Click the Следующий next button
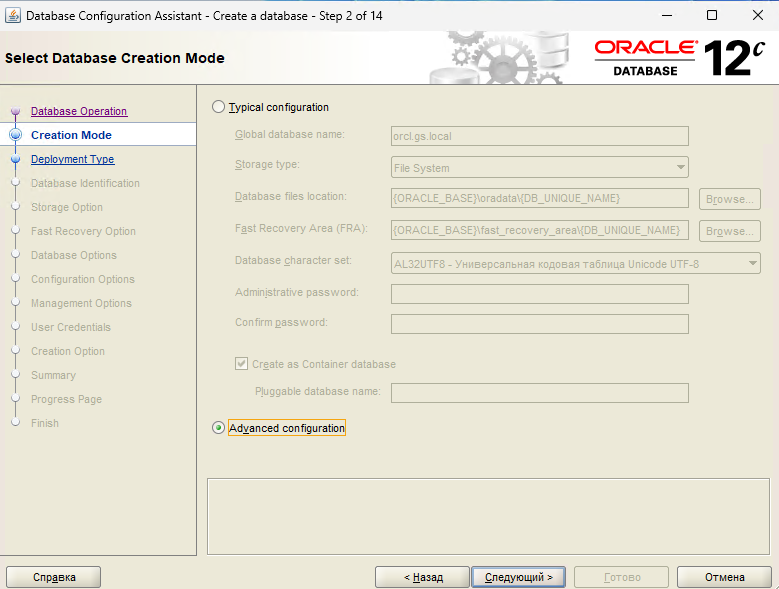 tap(518, 577)
